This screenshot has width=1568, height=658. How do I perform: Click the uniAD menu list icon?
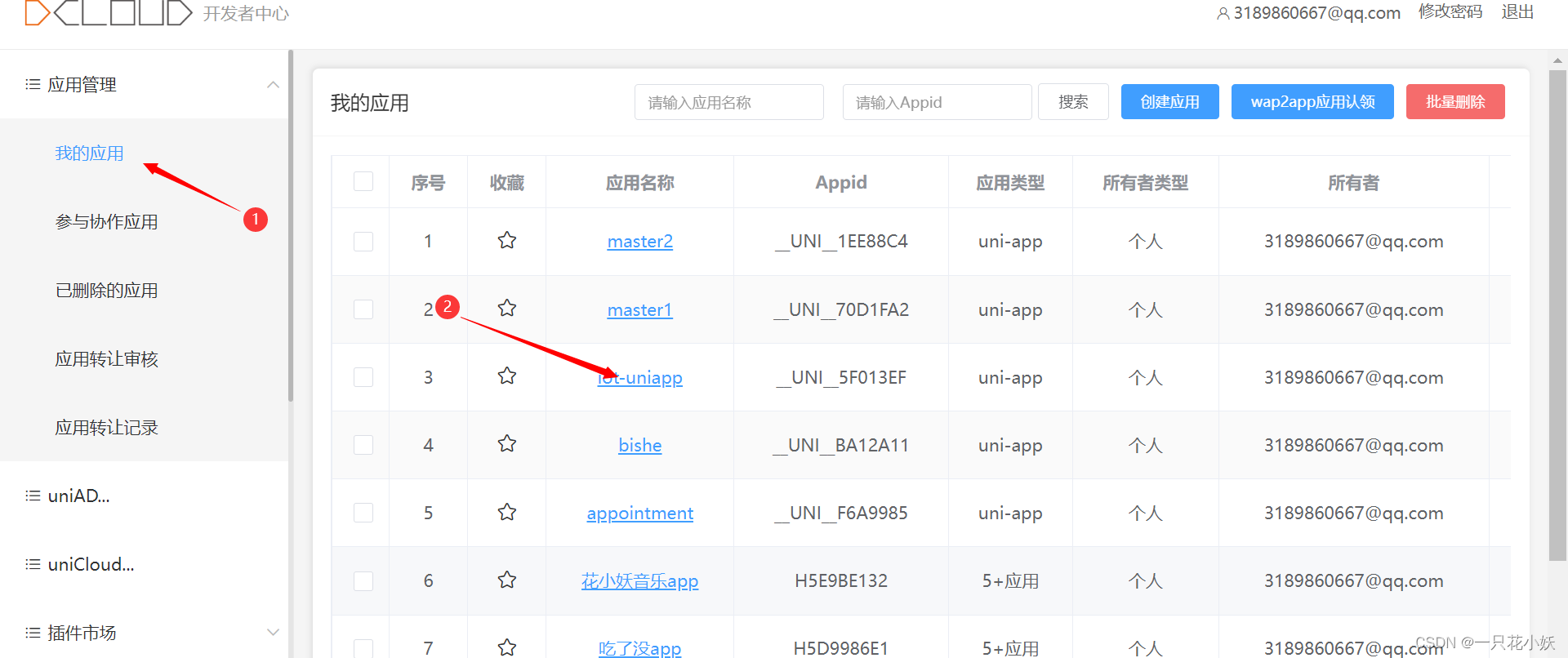pos(33,496)
